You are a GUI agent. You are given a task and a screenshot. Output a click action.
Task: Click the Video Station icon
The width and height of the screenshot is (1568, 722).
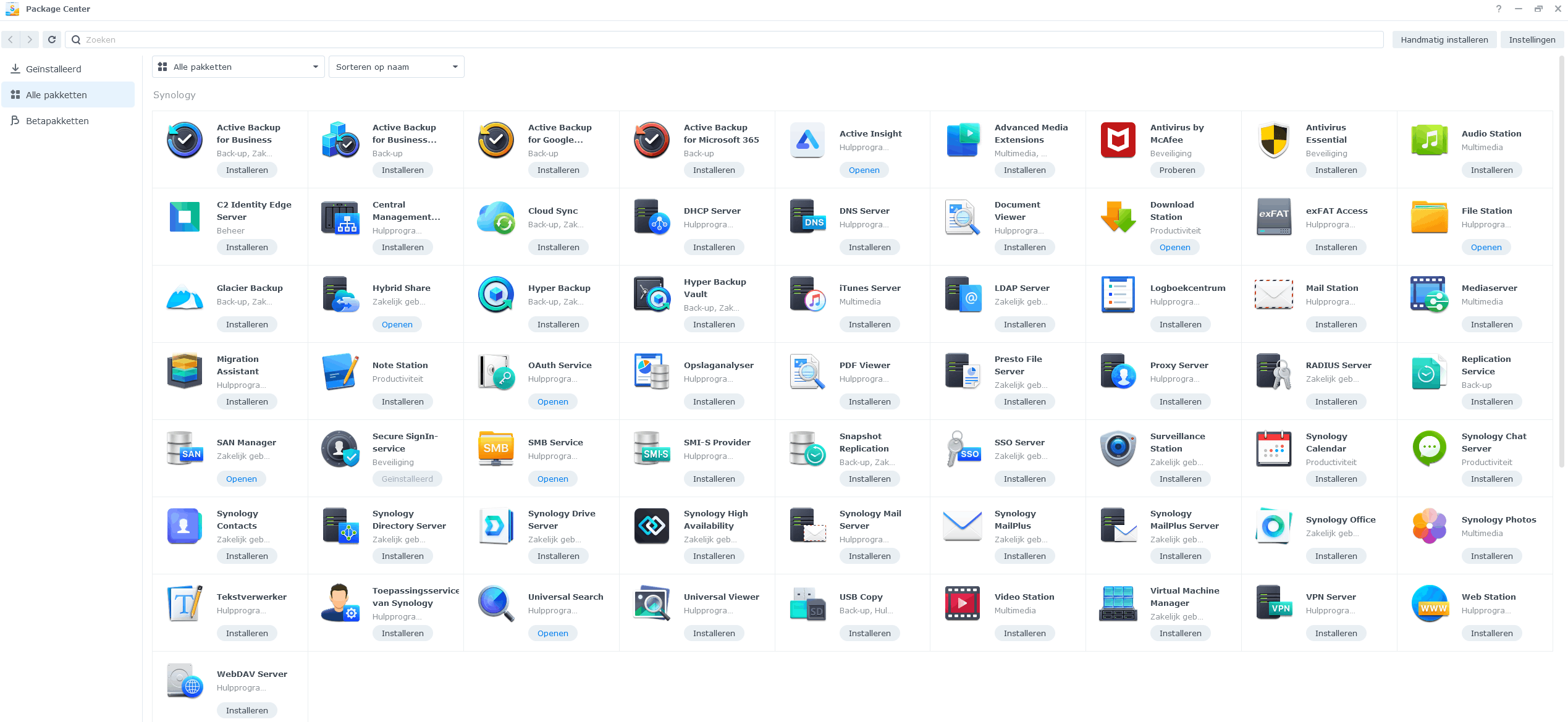point(962,603)
